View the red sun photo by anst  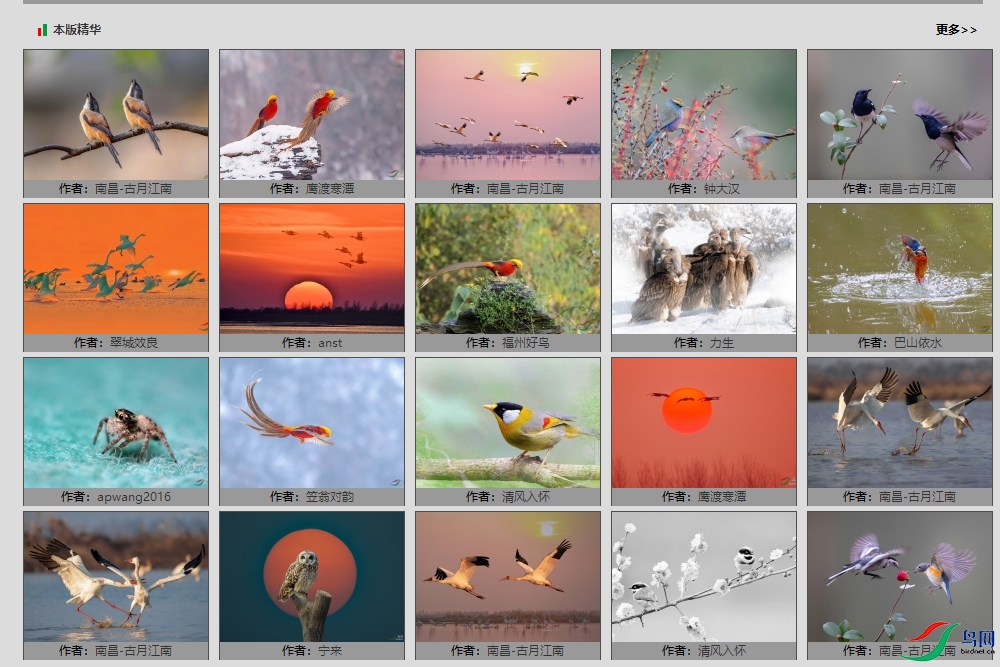pos(312,268)
